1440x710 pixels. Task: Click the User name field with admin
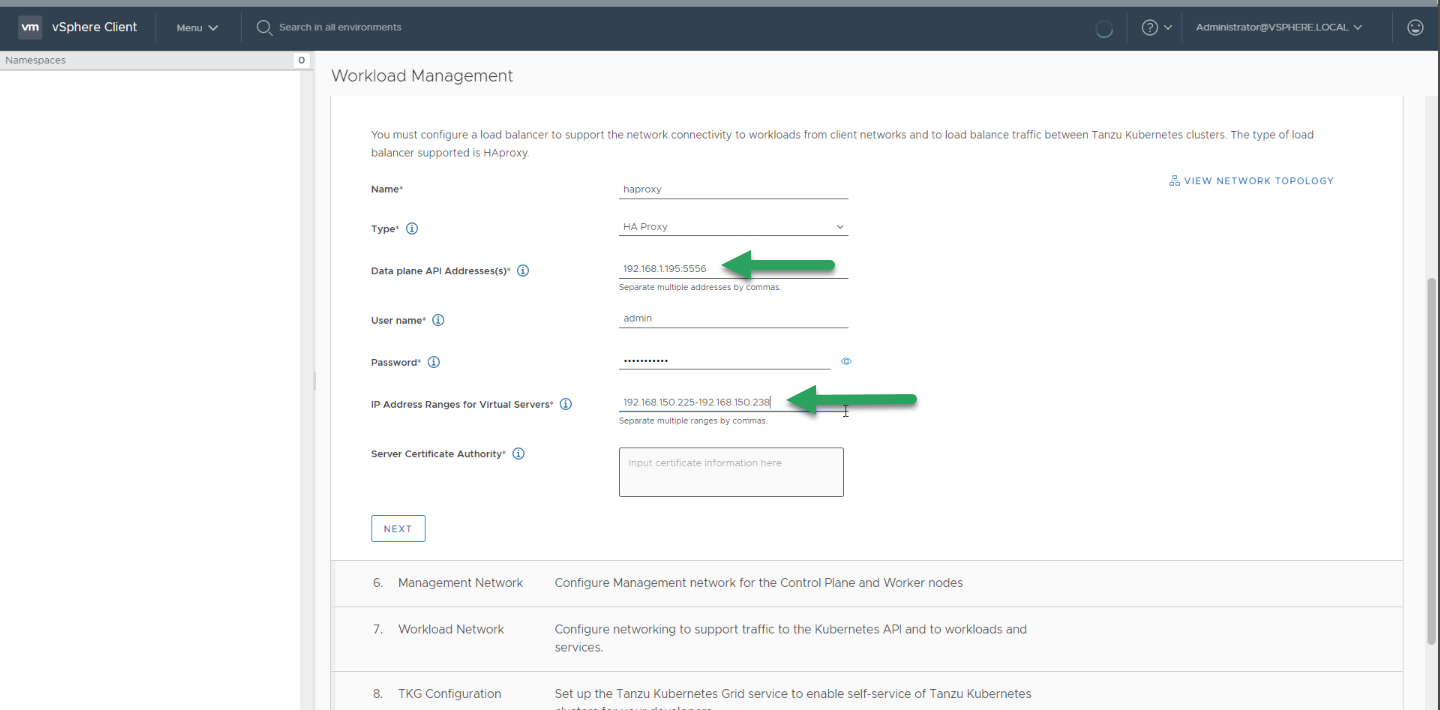(x=733, y=319)
